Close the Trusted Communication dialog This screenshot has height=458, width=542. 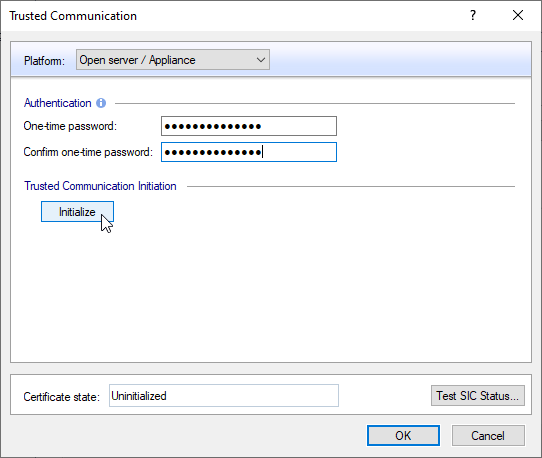tap(518, 15)
